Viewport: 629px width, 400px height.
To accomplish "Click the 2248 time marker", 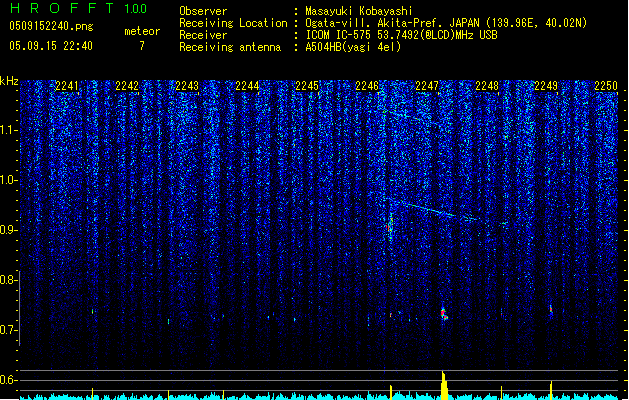I will (x=487, y=86).
